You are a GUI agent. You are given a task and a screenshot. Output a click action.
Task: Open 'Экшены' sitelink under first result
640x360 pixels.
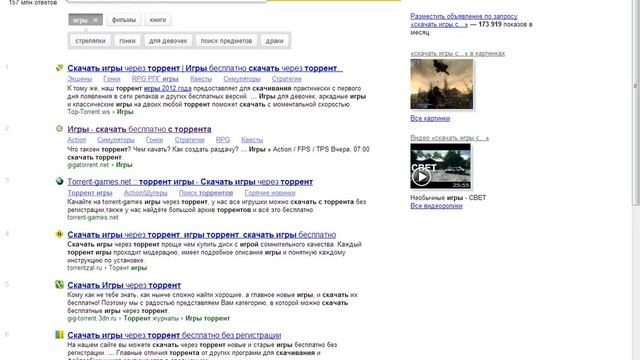pyautogui.click(x=80, y=79)
